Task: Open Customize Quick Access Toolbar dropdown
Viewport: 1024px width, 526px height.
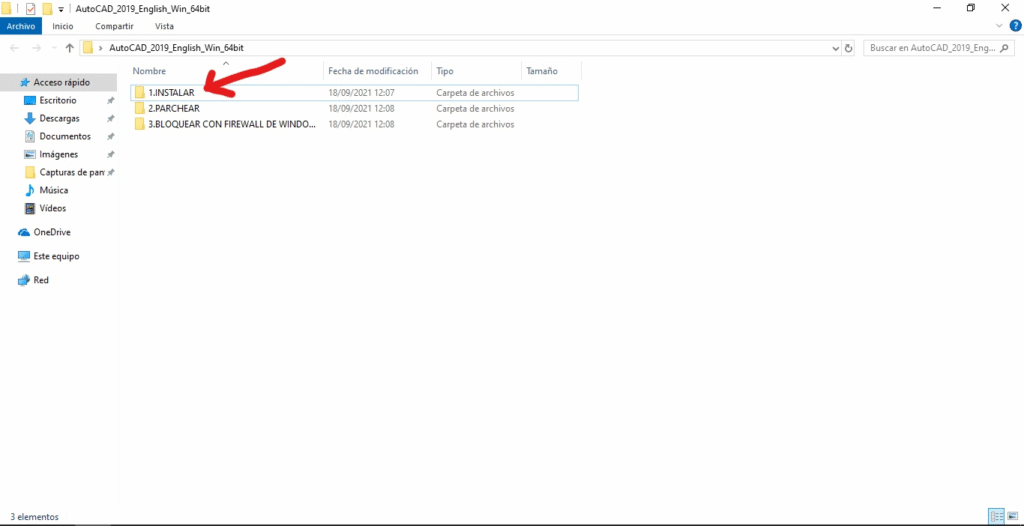Action: click(61, 9)
